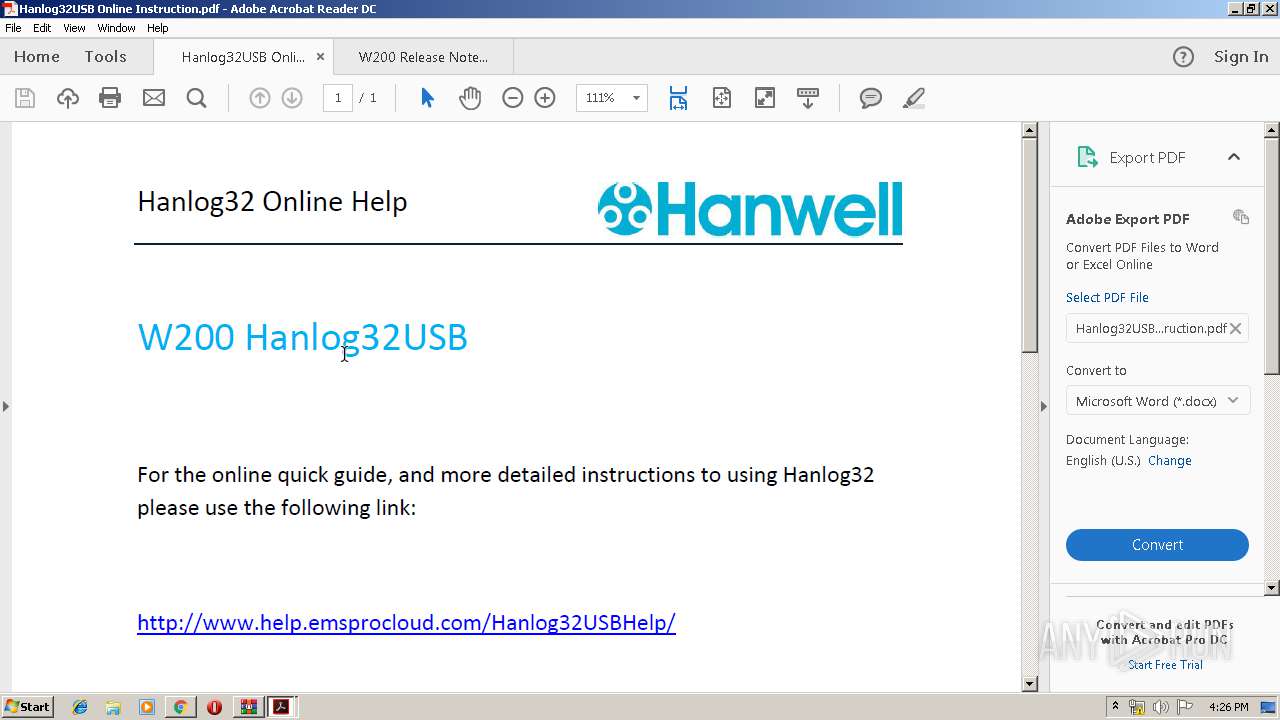The width and height of the screenshot is (1280, 720).
Task: Remove selected Hanlog32USB file with X
Action: click(1236, 328)
